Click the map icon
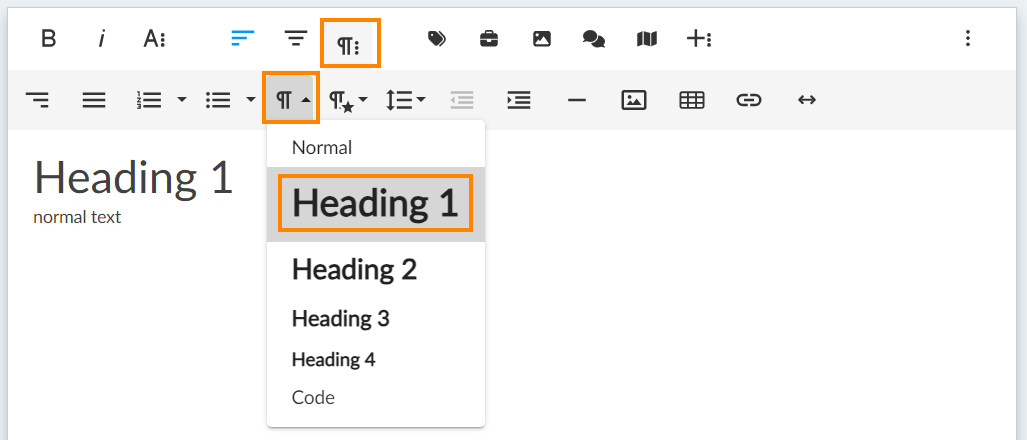This screenshot has width=1027, height=440. [646, 39]
